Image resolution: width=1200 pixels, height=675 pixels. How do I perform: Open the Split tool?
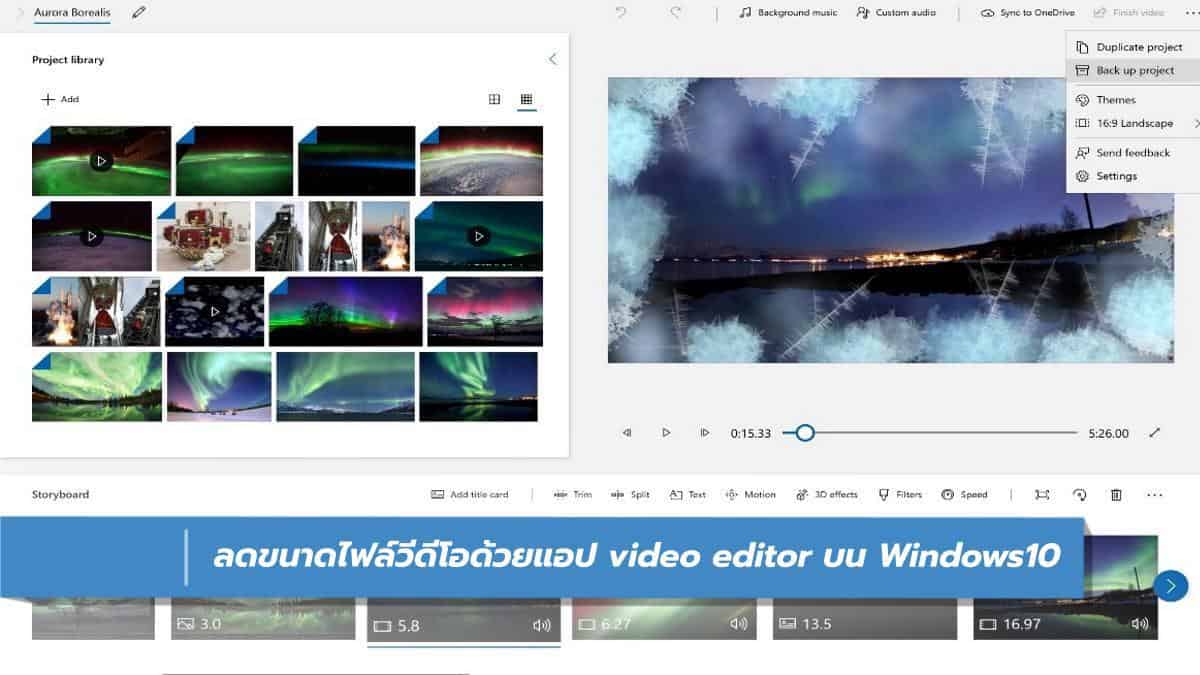click(x=632, y=494)
